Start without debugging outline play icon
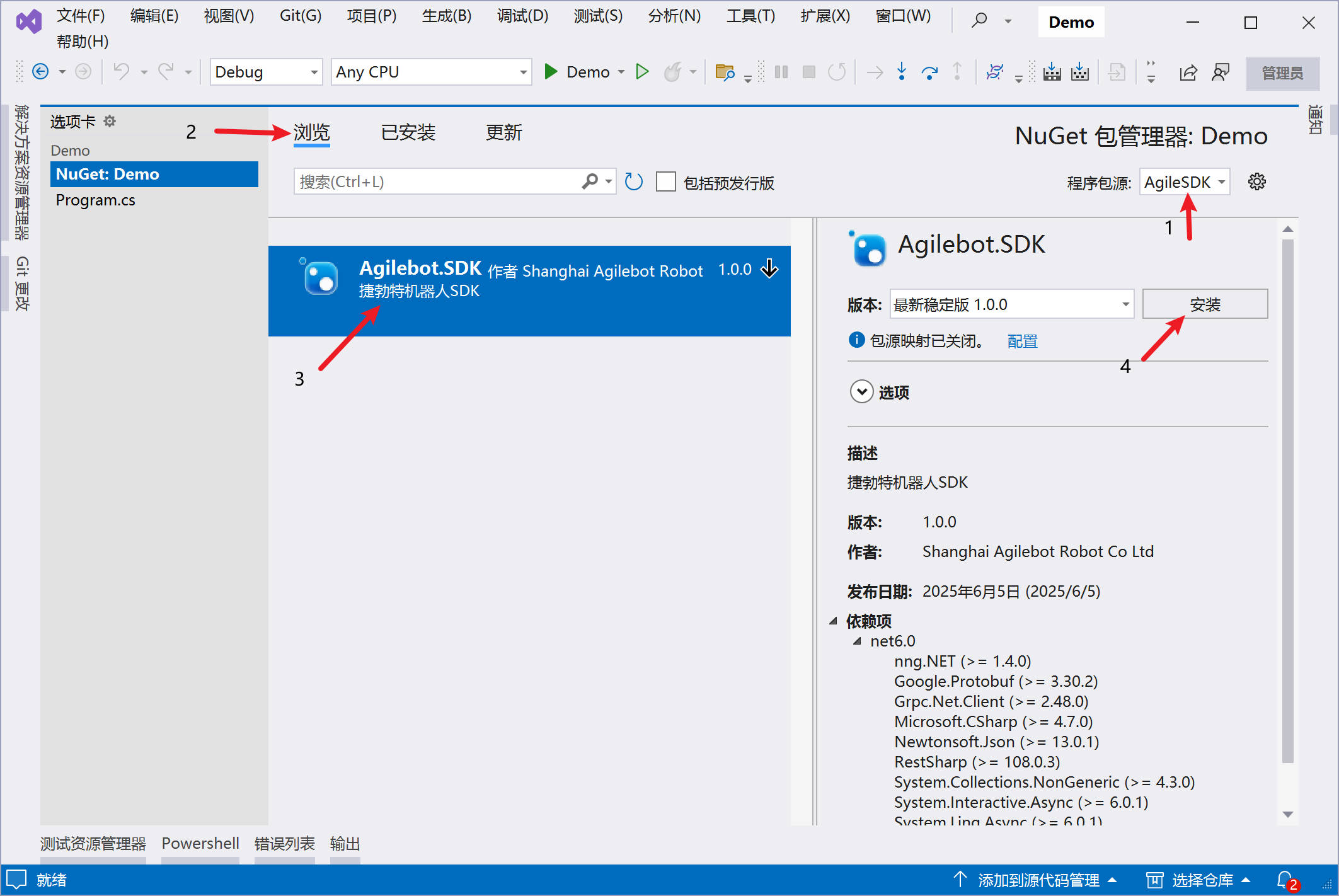1339x896 pixels. click(x=642, y=72)
